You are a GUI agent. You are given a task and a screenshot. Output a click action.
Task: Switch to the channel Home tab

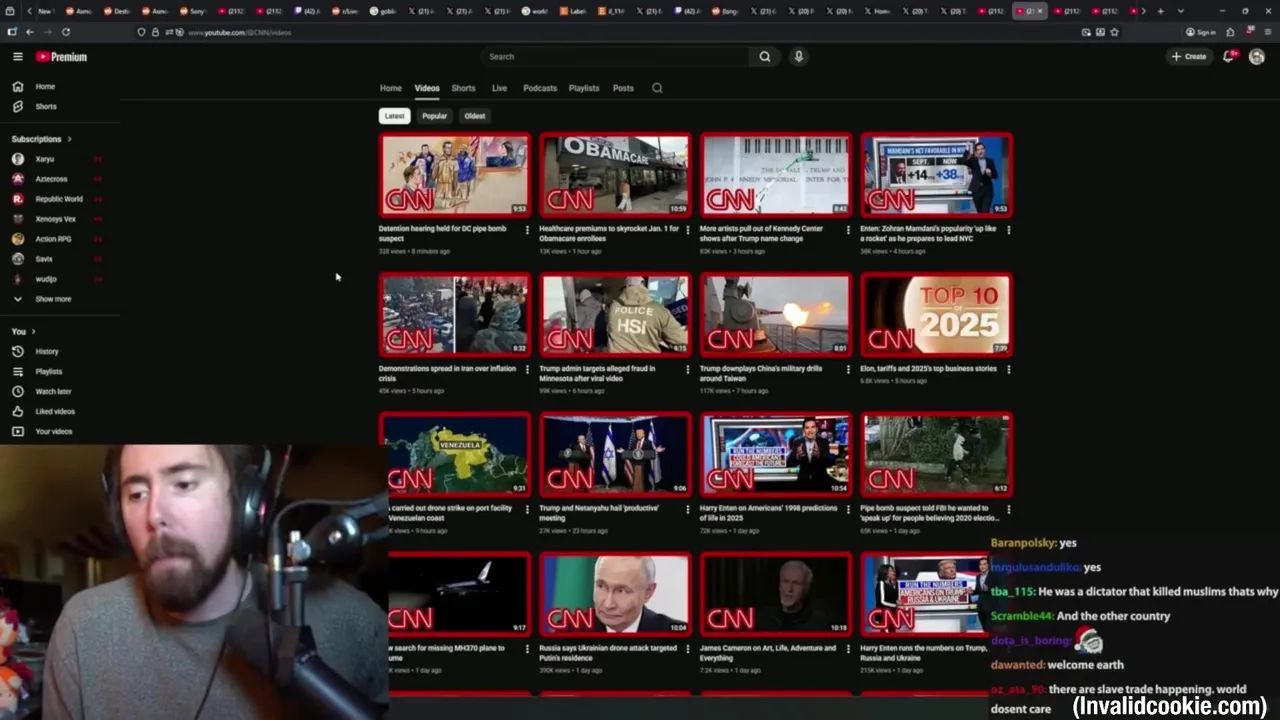tap(390, 88)
